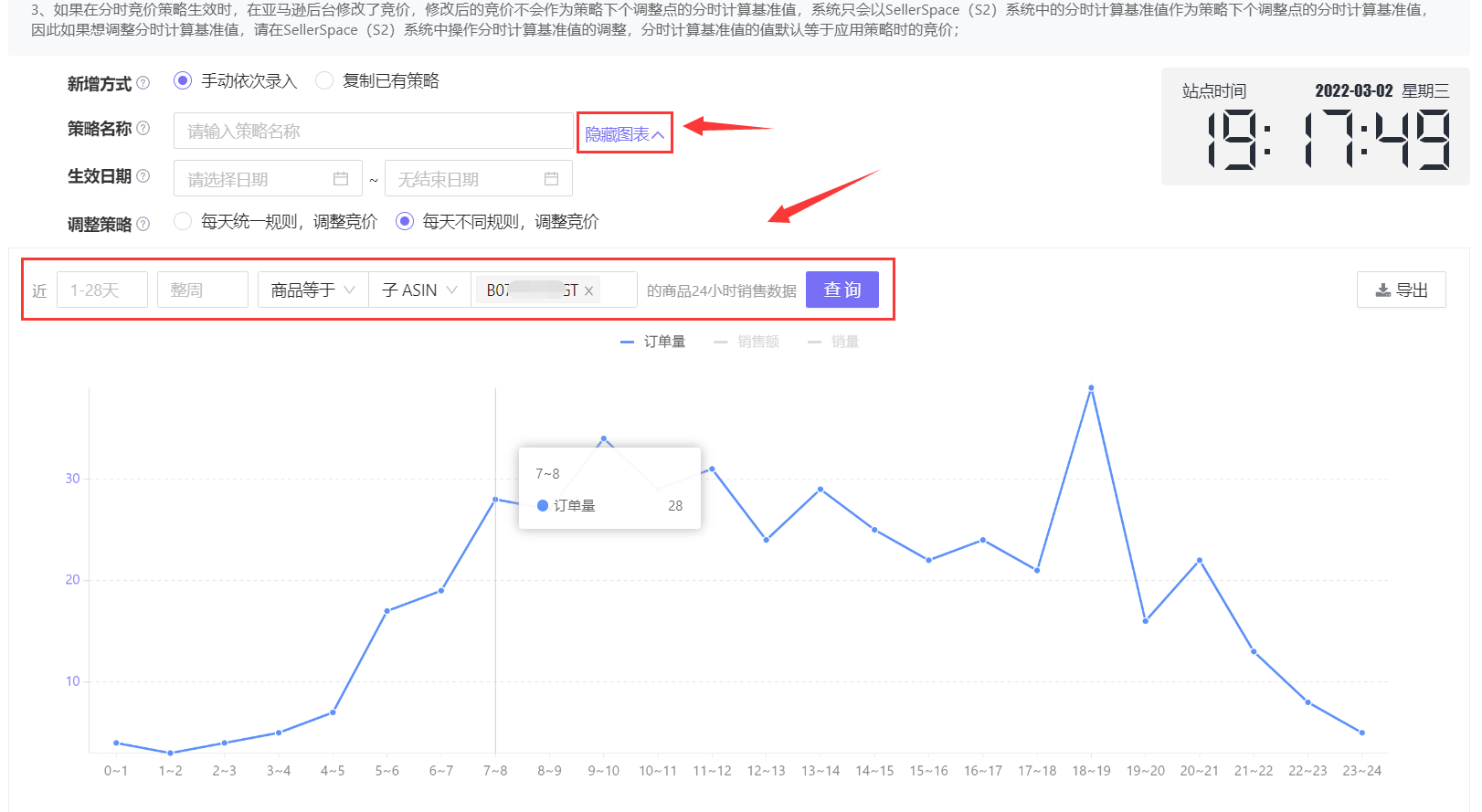The image size is (1482, 812).
Task: Open calendar icon in end date field
Action: tap(551, 179)
